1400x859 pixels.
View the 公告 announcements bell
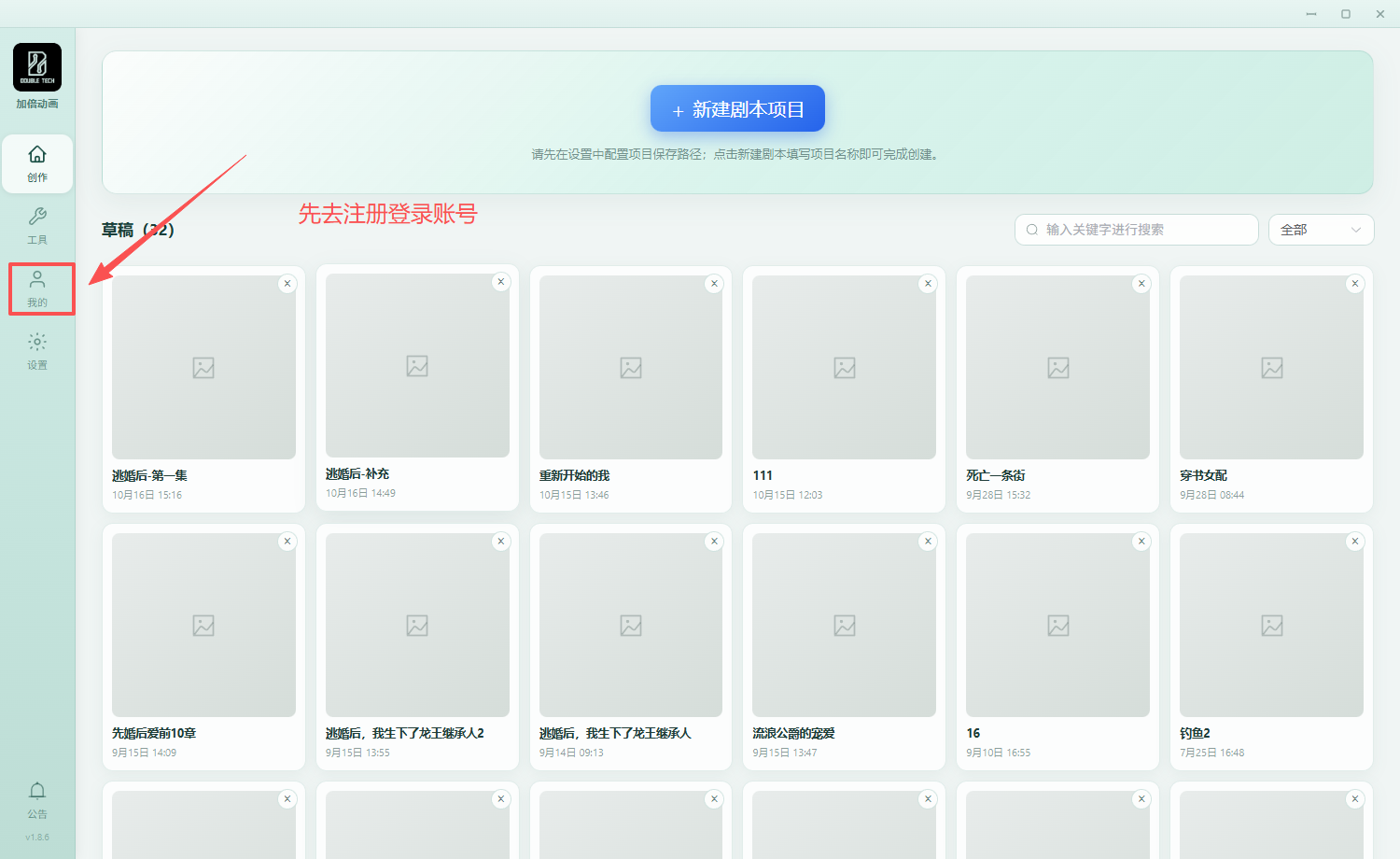pos(37,800)
